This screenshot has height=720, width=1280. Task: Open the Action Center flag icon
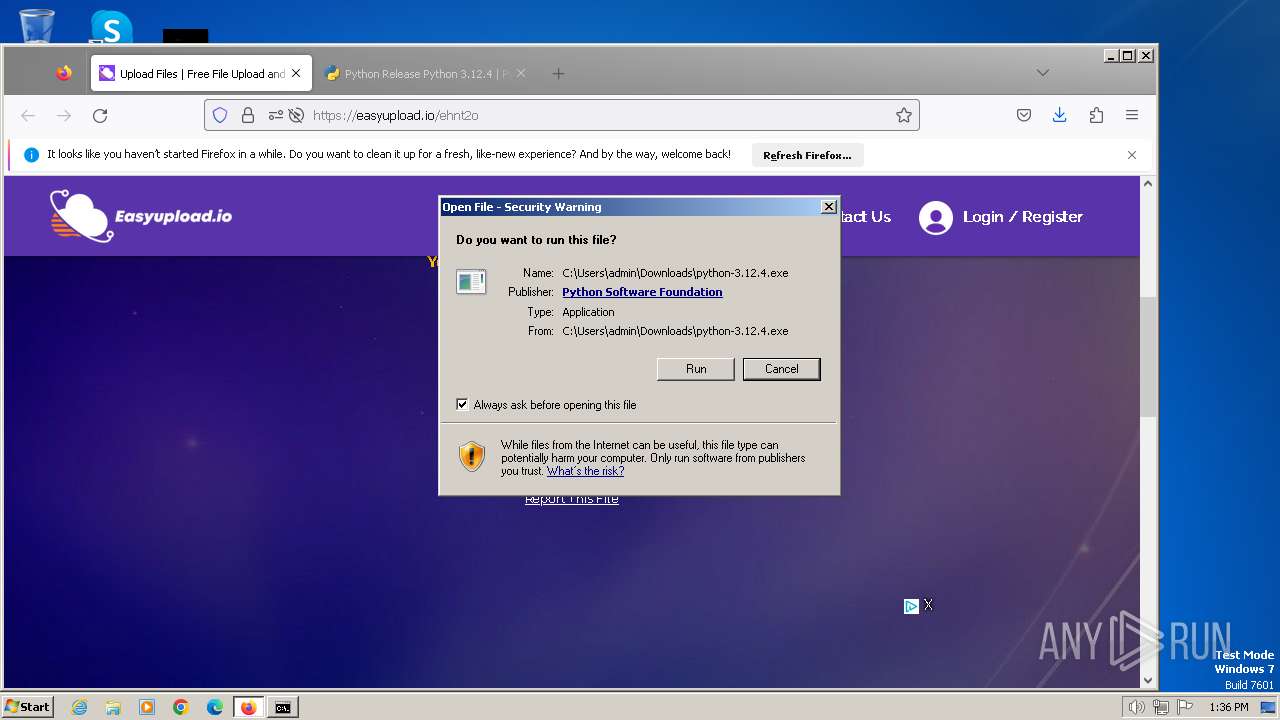(1185, 707)
